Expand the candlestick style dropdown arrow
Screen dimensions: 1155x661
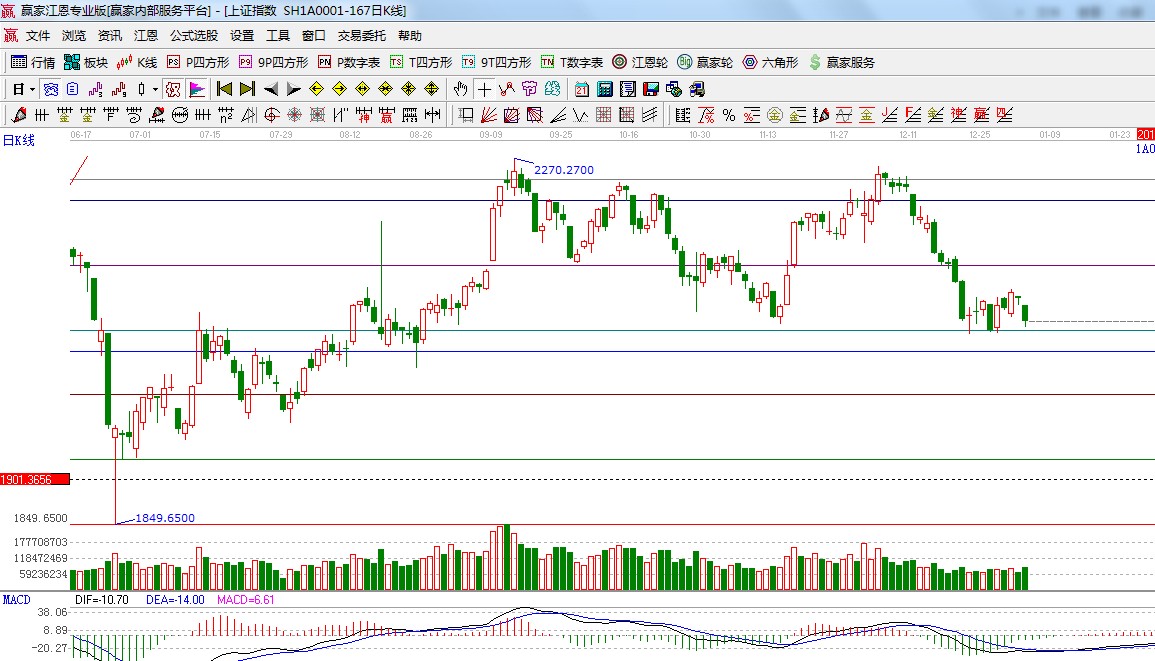pos(154,89)
